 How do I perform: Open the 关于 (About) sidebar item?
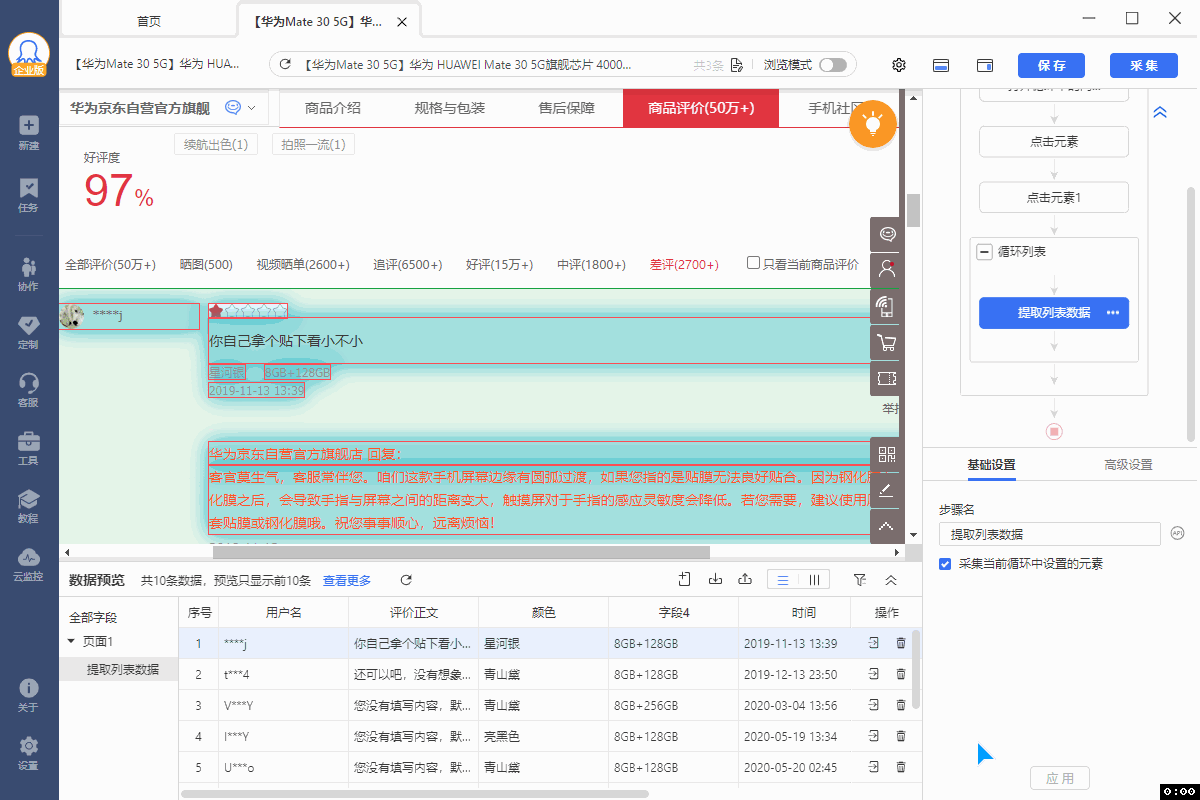tap(29, 696)
